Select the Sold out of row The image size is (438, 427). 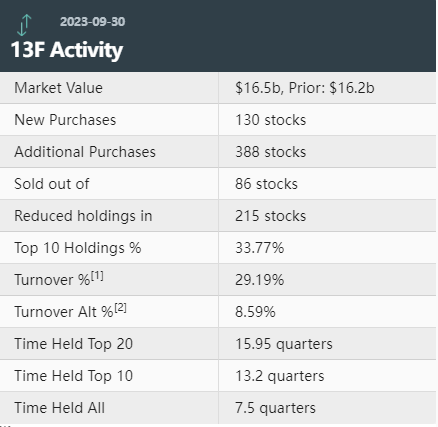[x=218, y=184]
